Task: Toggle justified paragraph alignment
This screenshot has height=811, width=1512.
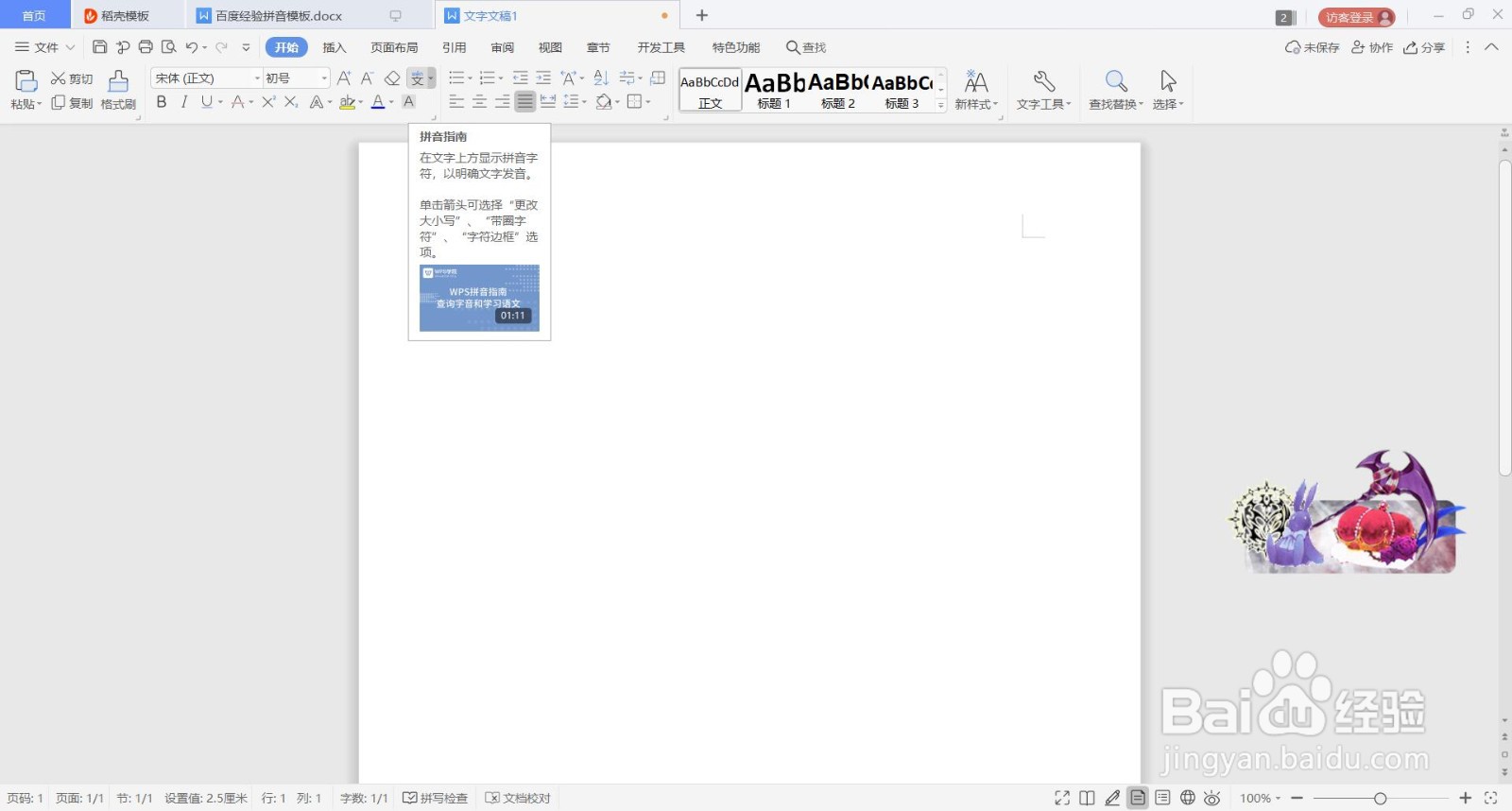Action: tap(525, 102)
